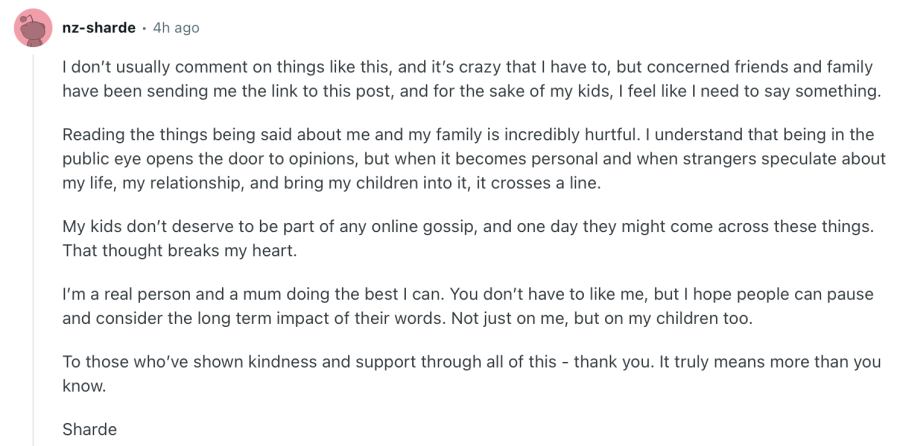Click the sentence "That thought breaks my heart."
Screen dimensions: 900x446
(x=180, y=251)
